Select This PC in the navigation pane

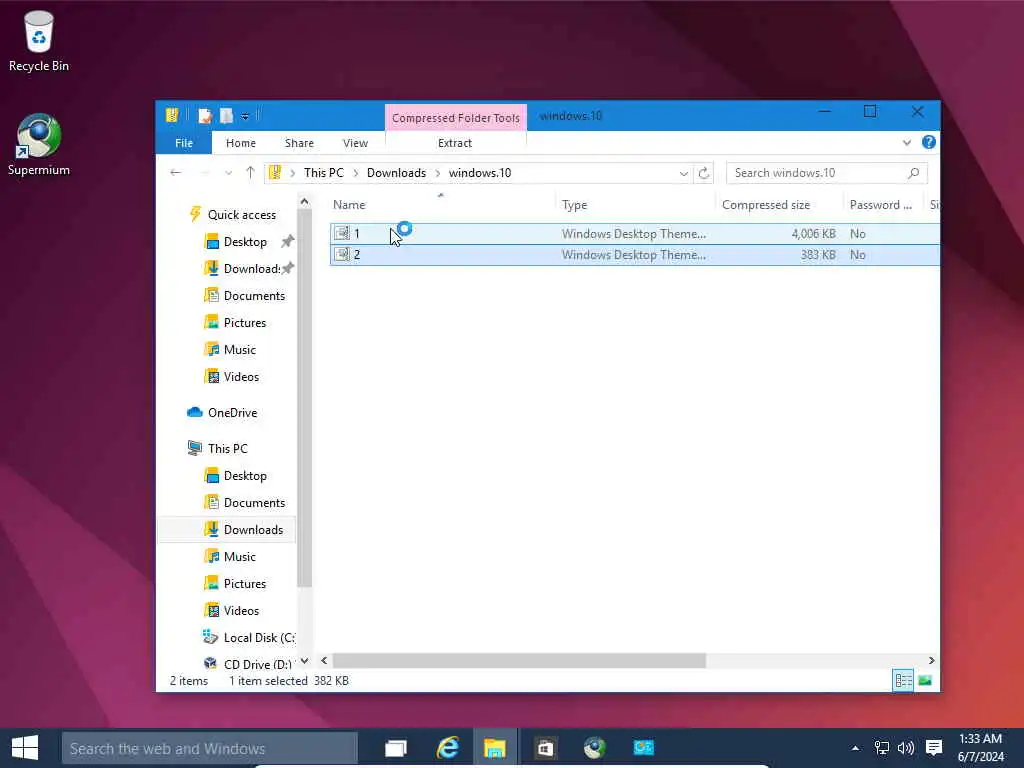tap(227, 449)
